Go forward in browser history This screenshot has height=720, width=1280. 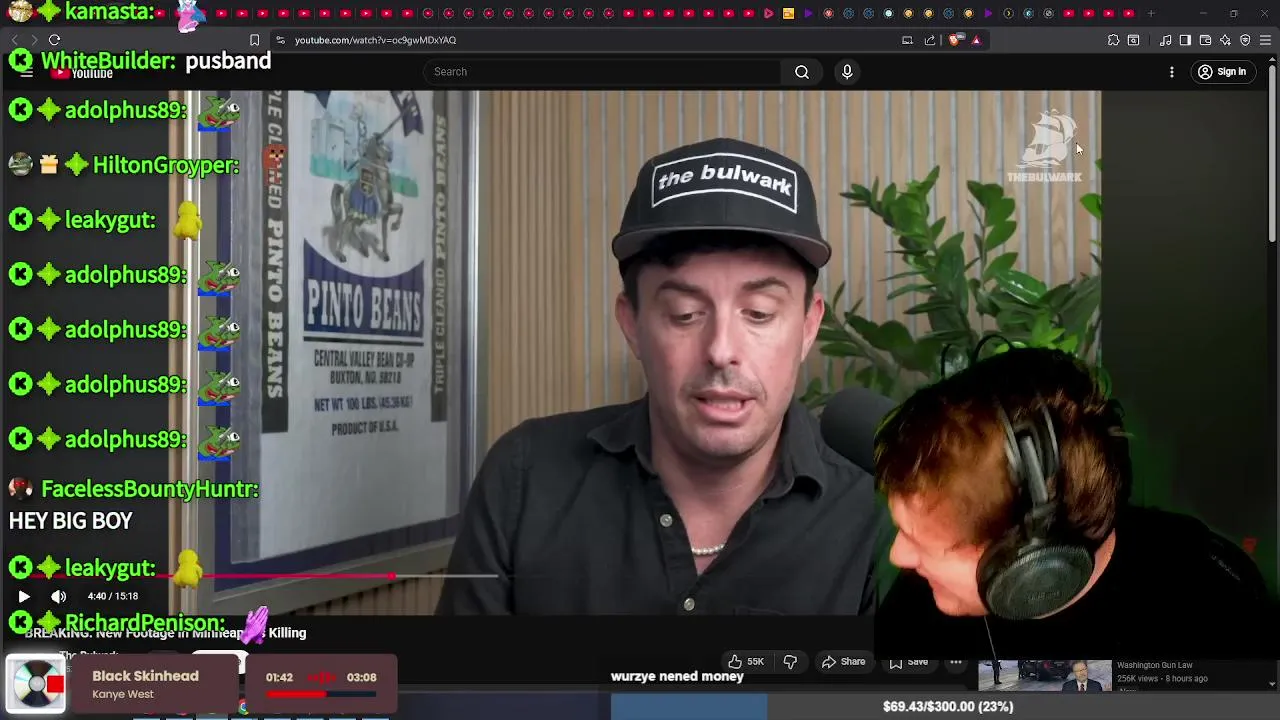tap(33, 40)
